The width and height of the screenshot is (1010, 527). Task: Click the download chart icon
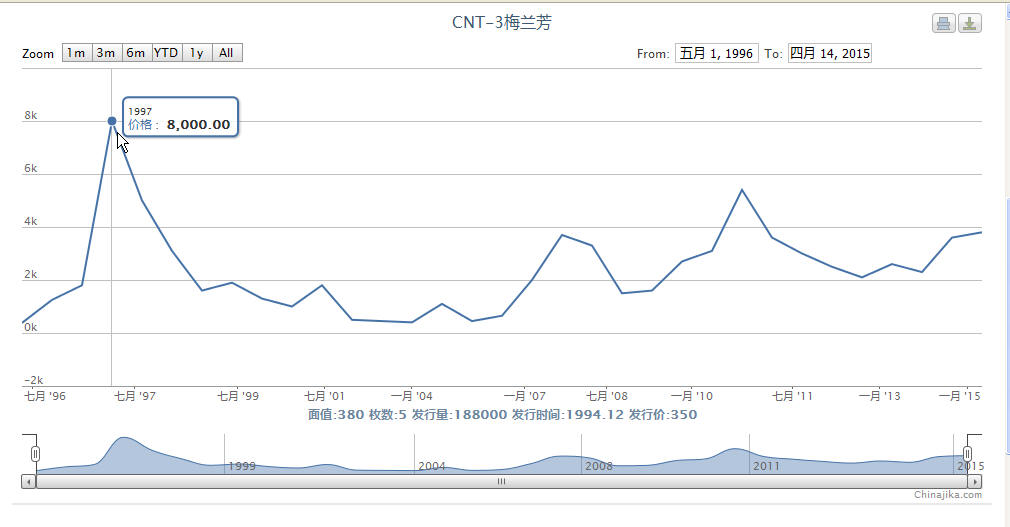(x=970, y=23)
